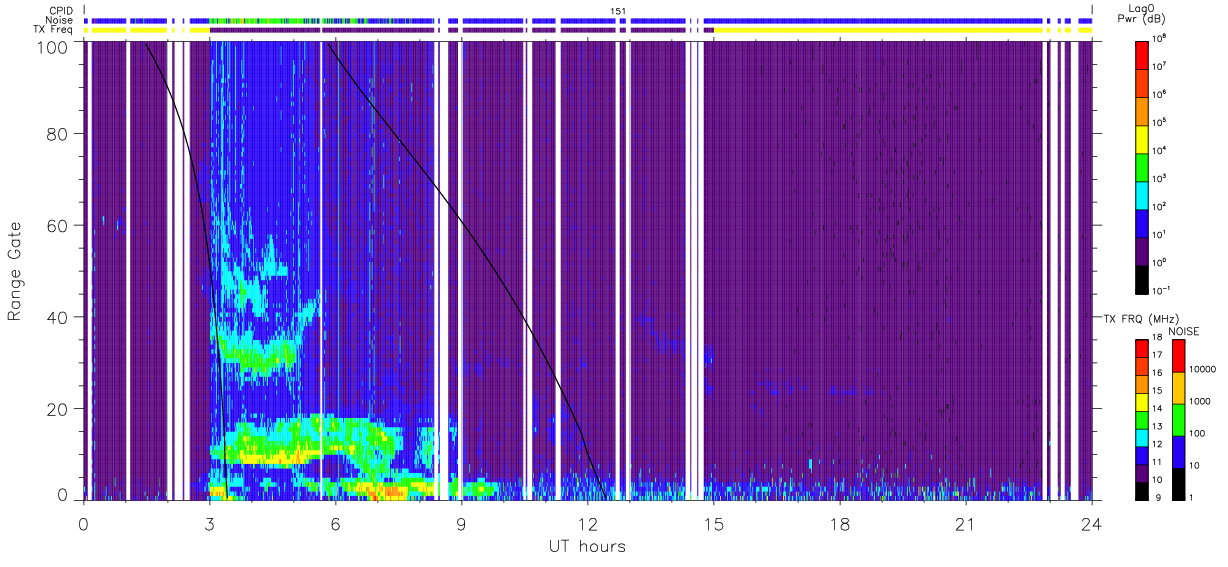Click Range Gate tick label "60"

(58, 225)
